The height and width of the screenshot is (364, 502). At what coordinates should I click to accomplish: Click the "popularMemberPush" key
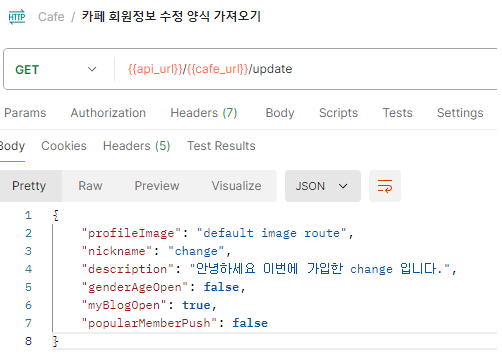tap(149, 323)
